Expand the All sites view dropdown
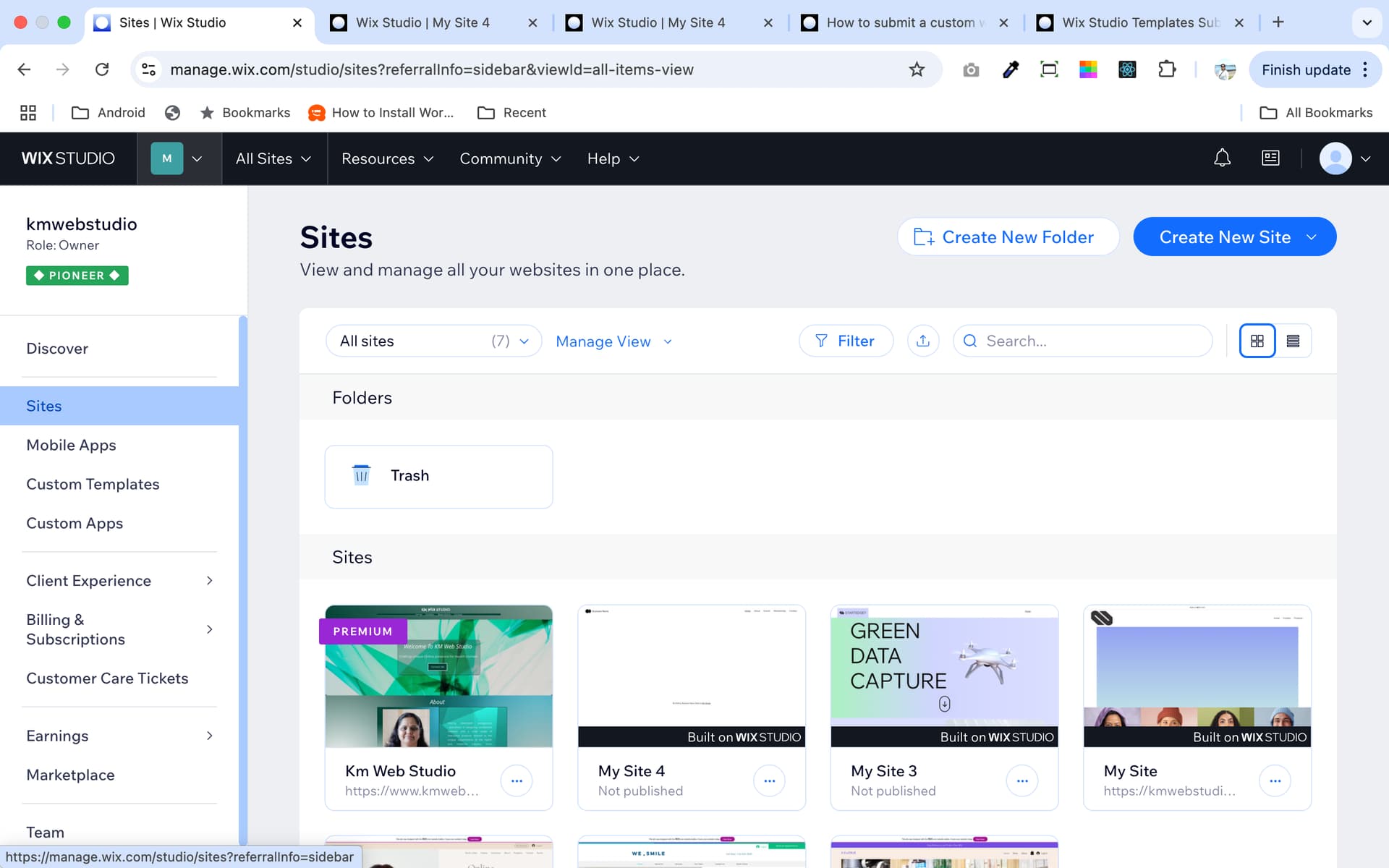The width and height of the screenshot is (1389, 868). [433, 341]
